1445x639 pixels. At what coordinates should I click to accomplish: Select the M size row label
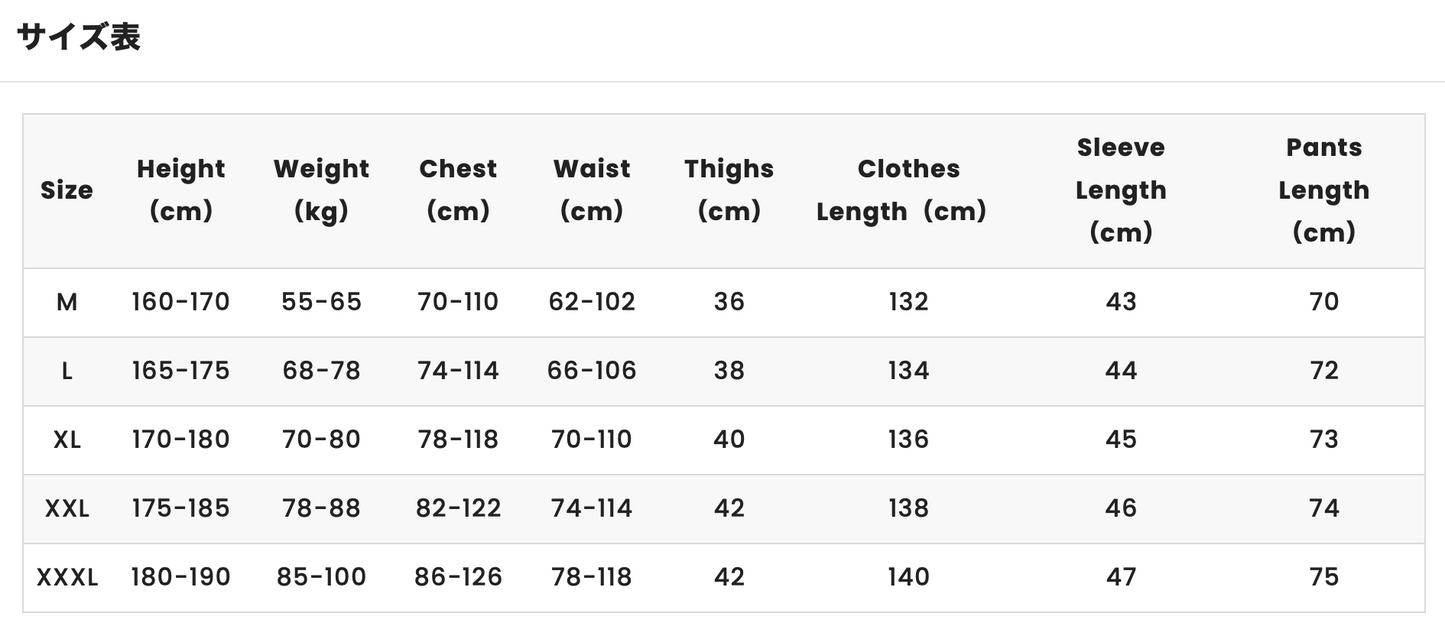pos(67,302)
